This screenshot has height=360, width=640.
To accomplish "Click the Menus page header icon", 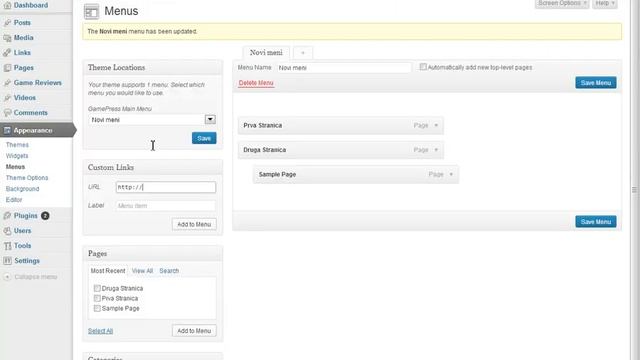I will (x=91, y=11).
